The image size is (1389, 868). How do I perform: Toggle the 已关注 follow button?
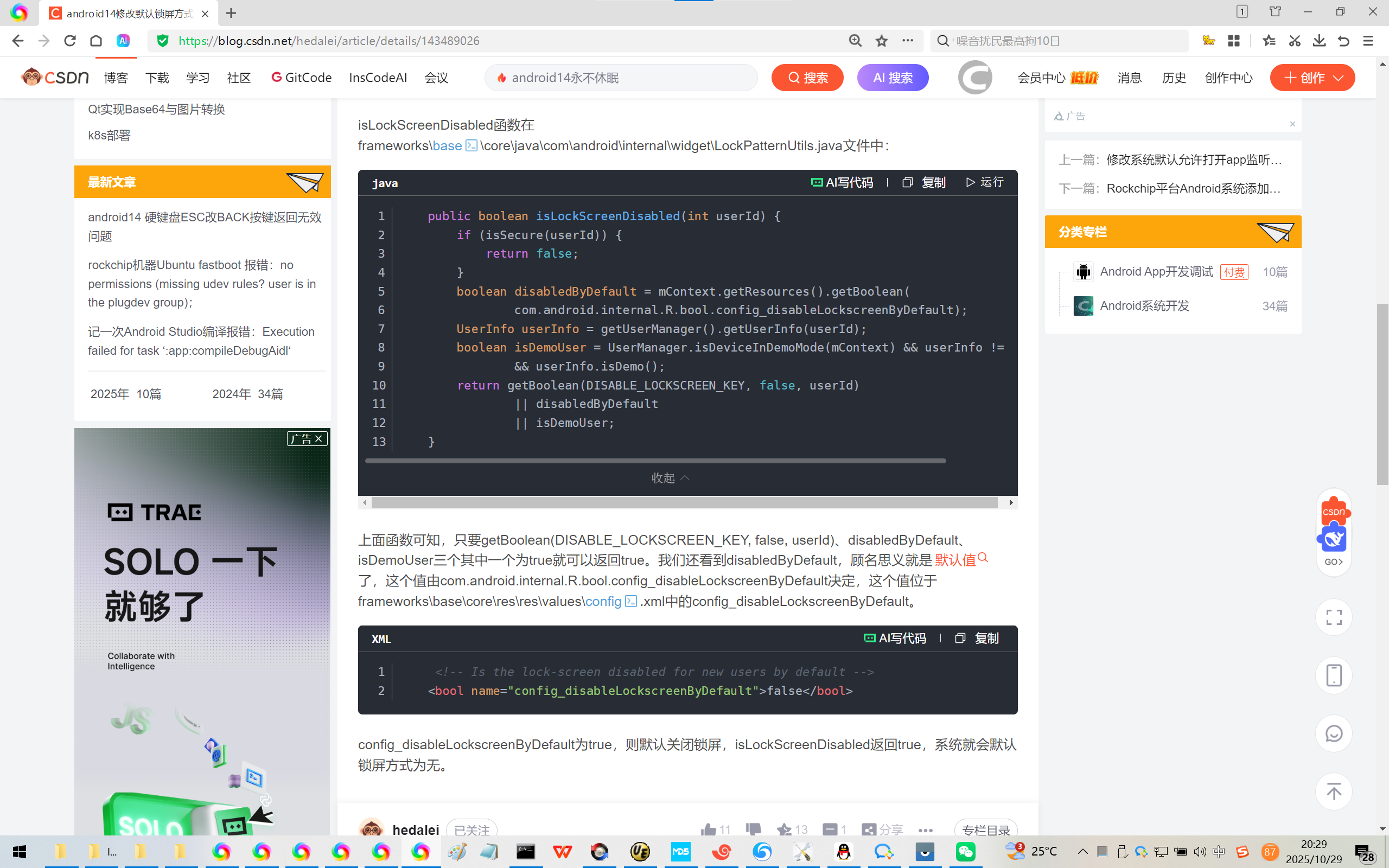[471, 830]
